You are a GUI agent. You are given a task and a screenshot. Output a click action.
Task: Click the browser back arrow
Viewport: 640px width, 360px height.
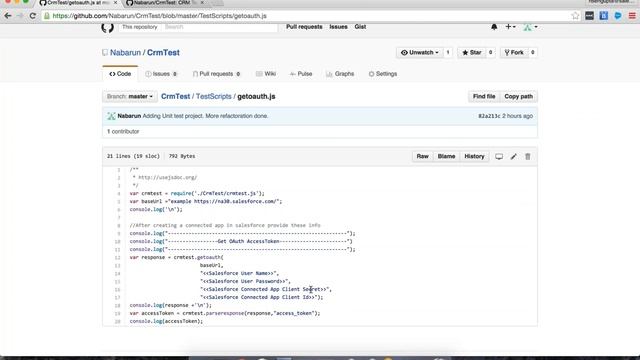(x=8, y=16)
